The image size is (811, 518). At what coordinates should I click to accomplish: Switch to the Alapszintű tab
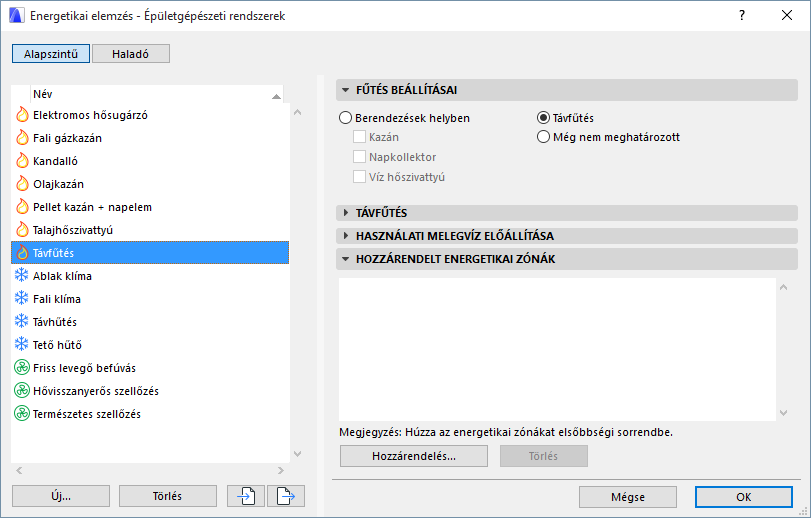point(51,54)
